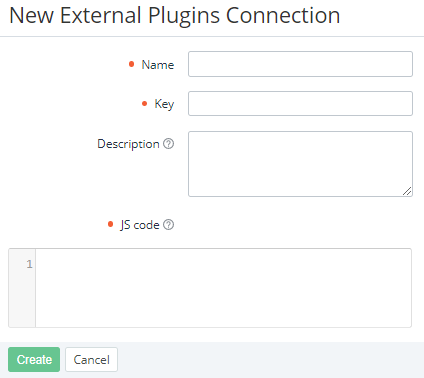The height and width of the screenshot is (378, 424).
Task: Click the JS code help question-mark icon
Action: (169, 225)
